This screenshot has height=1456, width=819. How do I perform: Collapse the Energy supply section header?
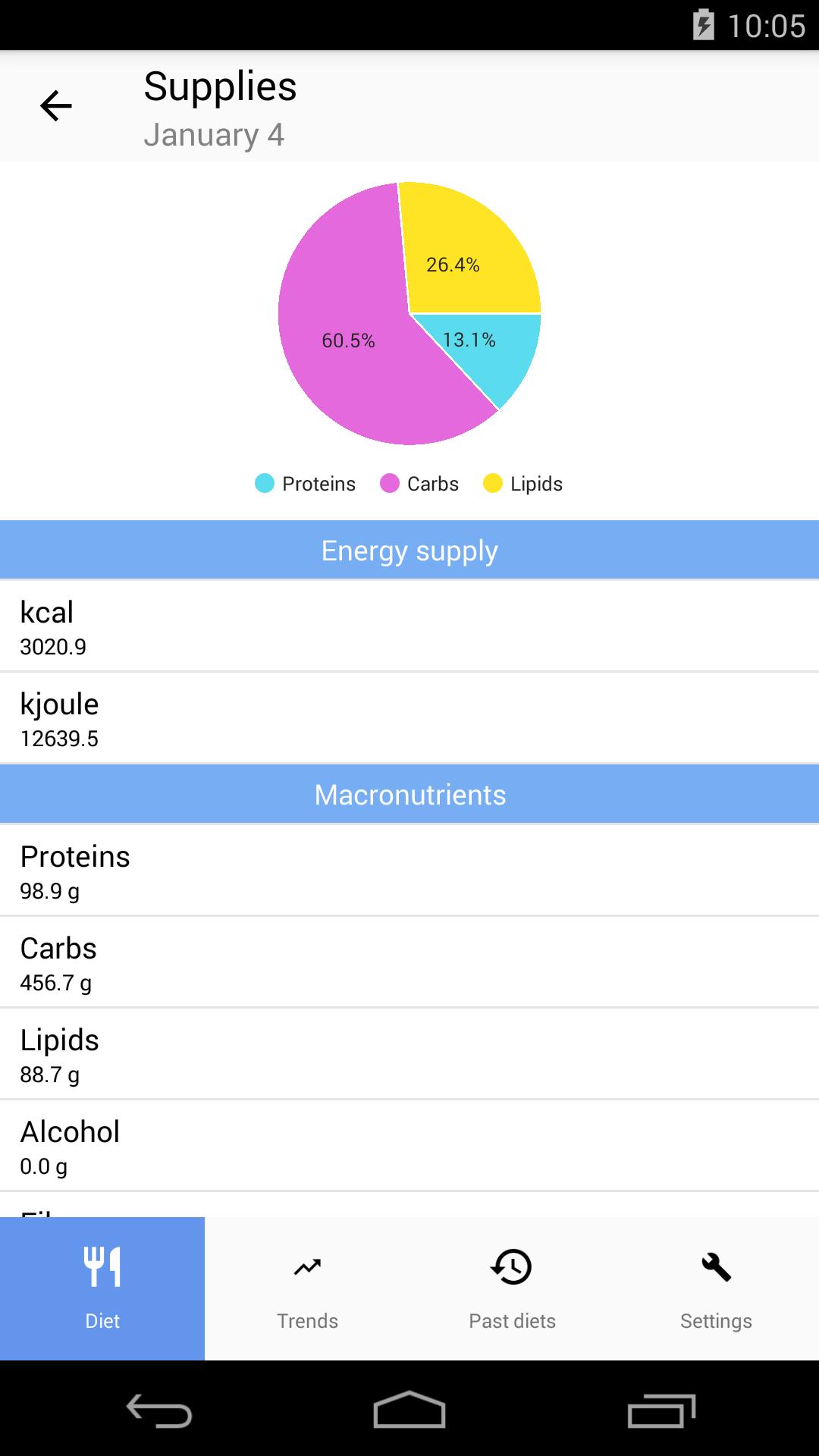tap(409, 551)
